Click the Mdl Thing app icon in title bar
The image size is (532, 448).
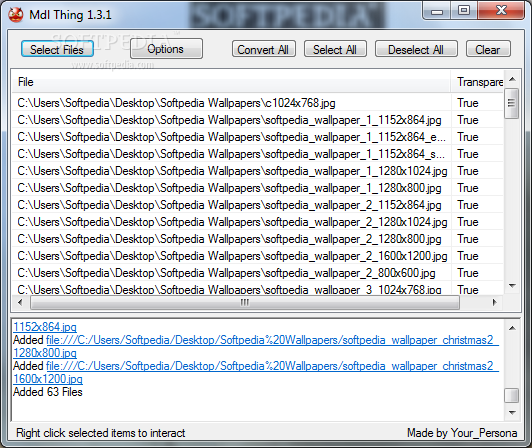point(16,15)
